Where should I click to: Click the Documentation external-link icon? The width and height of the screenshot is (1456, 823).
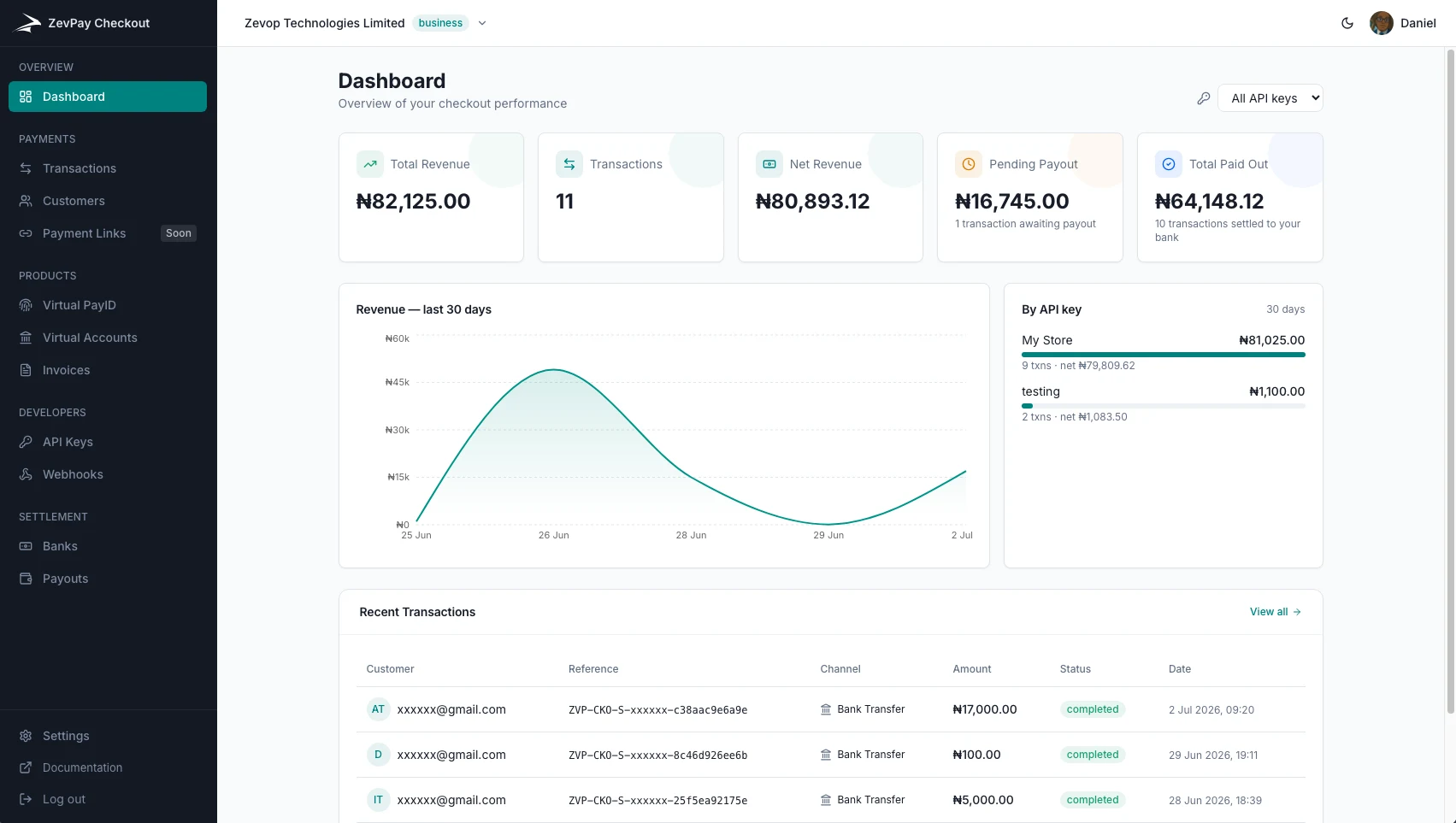tap(26, 767)
